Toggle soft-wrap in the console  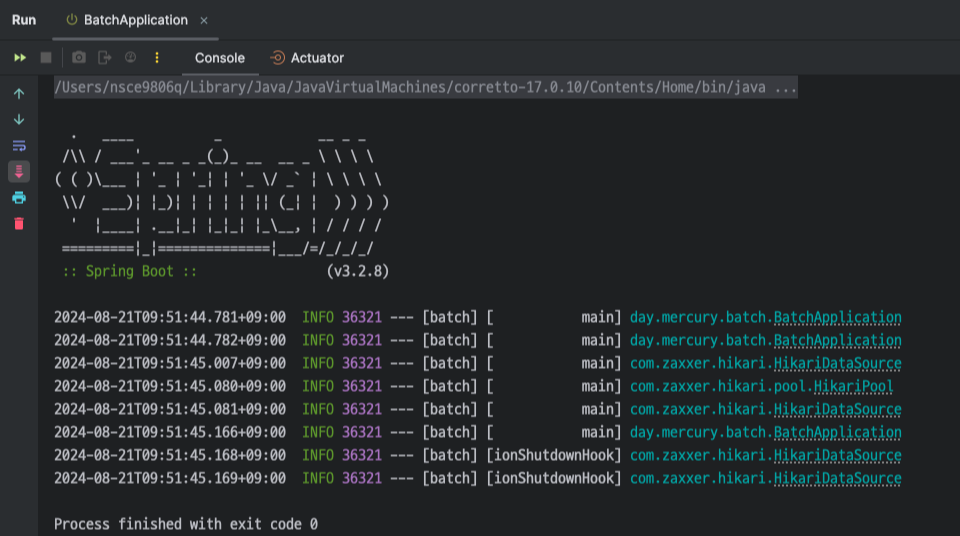(x=19, y=146)
